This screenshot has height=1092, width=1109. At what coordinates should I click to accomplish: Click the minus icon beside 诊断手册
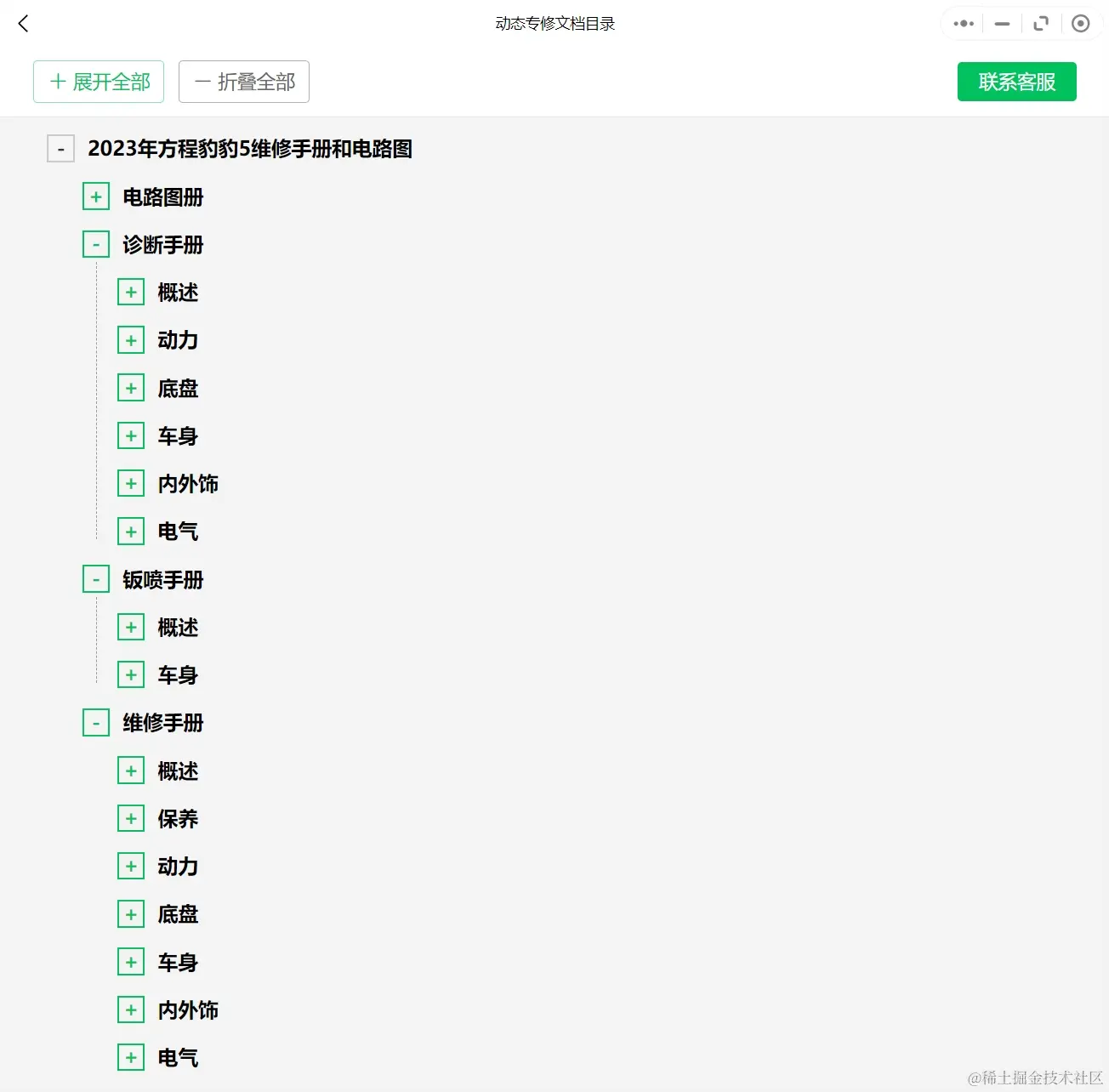(x=96, y=244)
